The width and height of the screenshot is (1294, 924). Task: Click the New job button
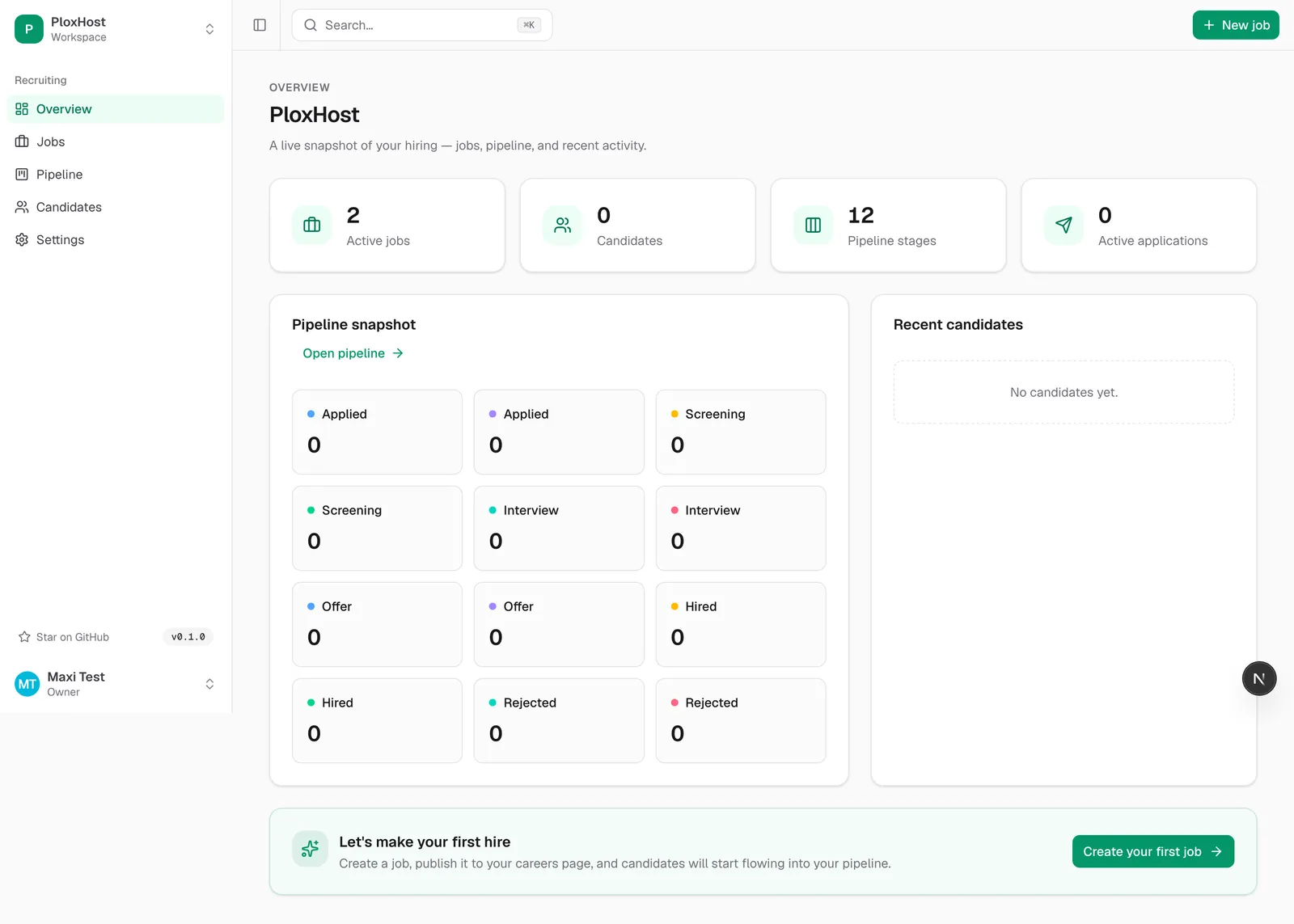tap(1236, 25)
